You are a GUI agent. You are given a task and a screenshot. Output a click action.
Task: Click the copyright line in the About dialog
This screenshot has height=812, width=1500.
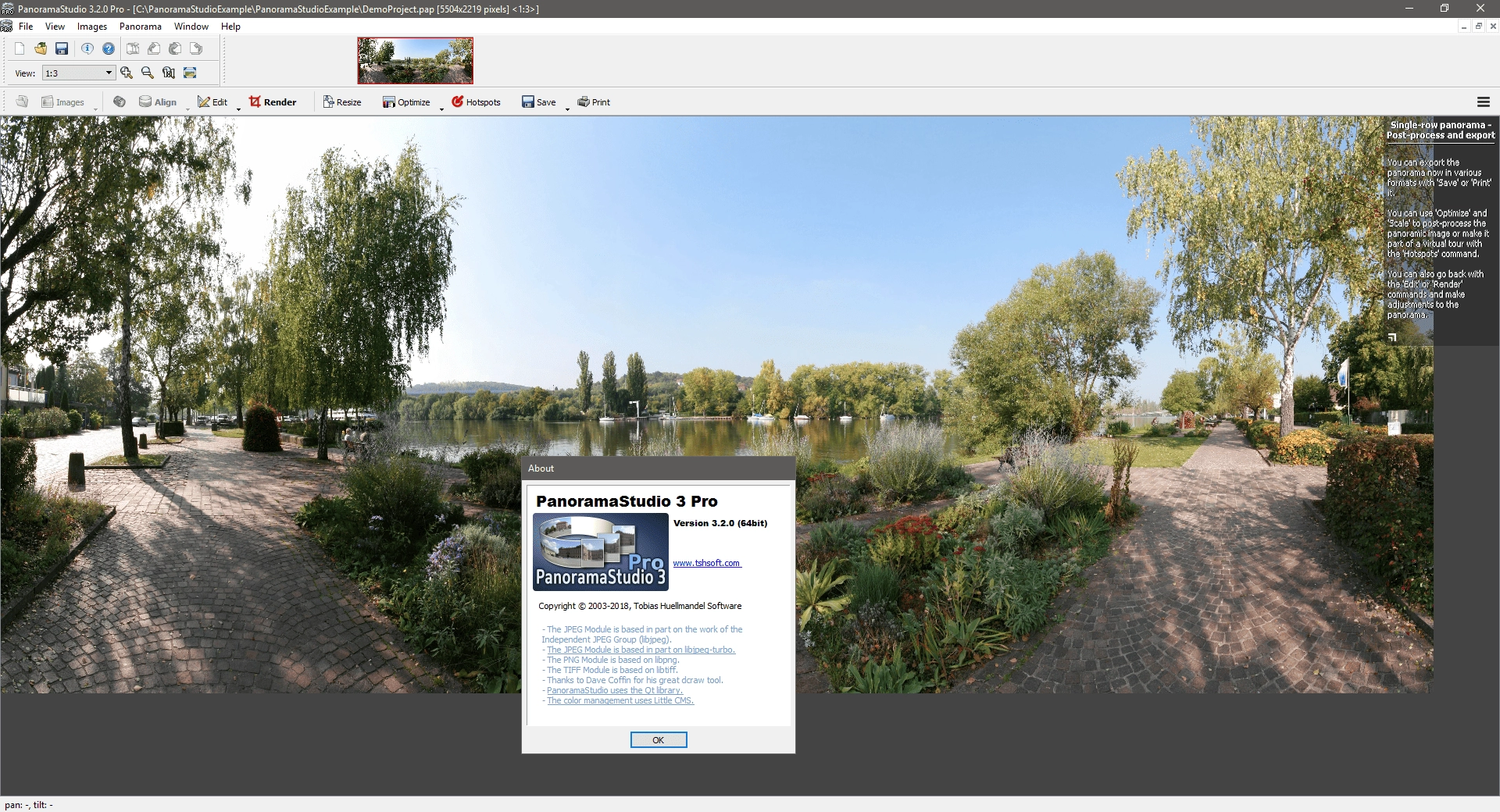[640, 606]
